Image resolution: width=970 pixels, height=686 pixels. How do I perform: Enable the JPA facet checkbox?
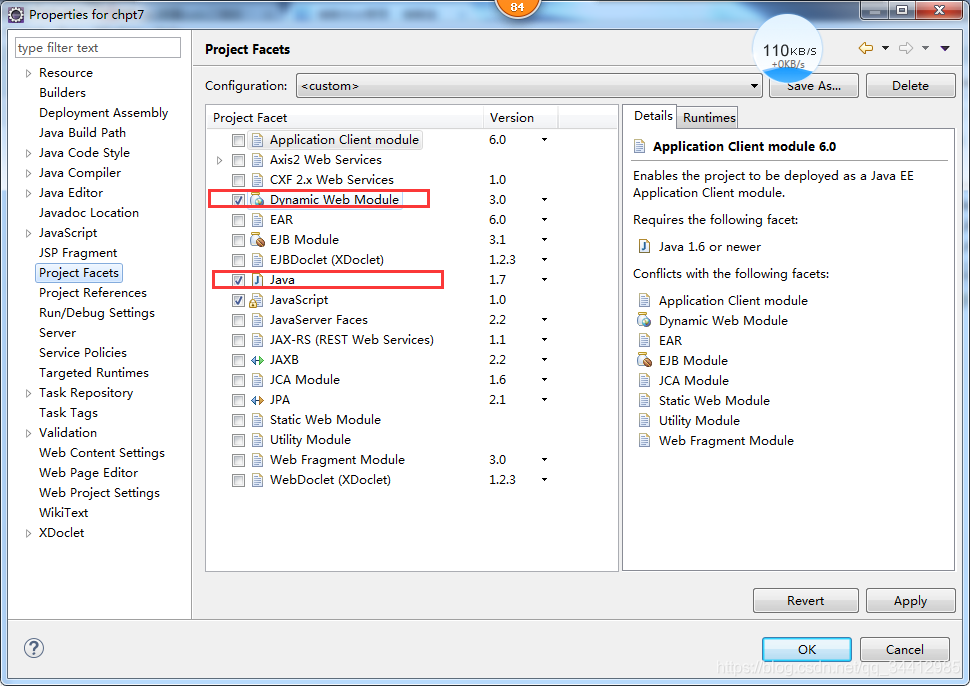pyautogui.click(x=238, y=400)
